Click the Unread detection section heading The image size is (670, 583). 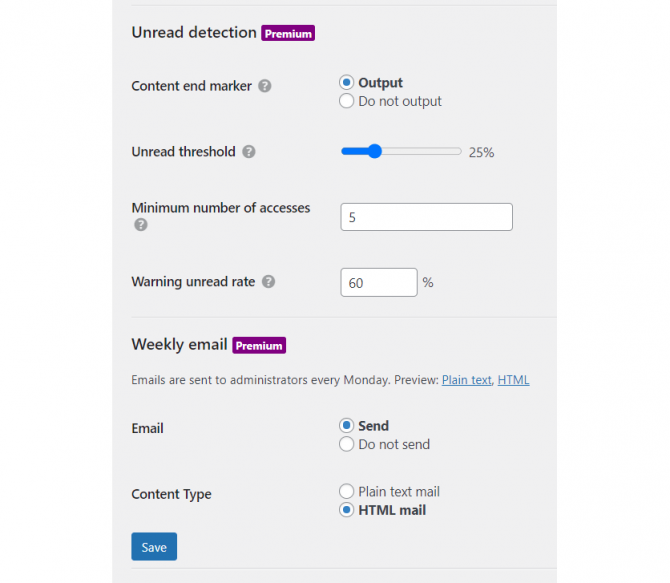click(x=194, y=32)
